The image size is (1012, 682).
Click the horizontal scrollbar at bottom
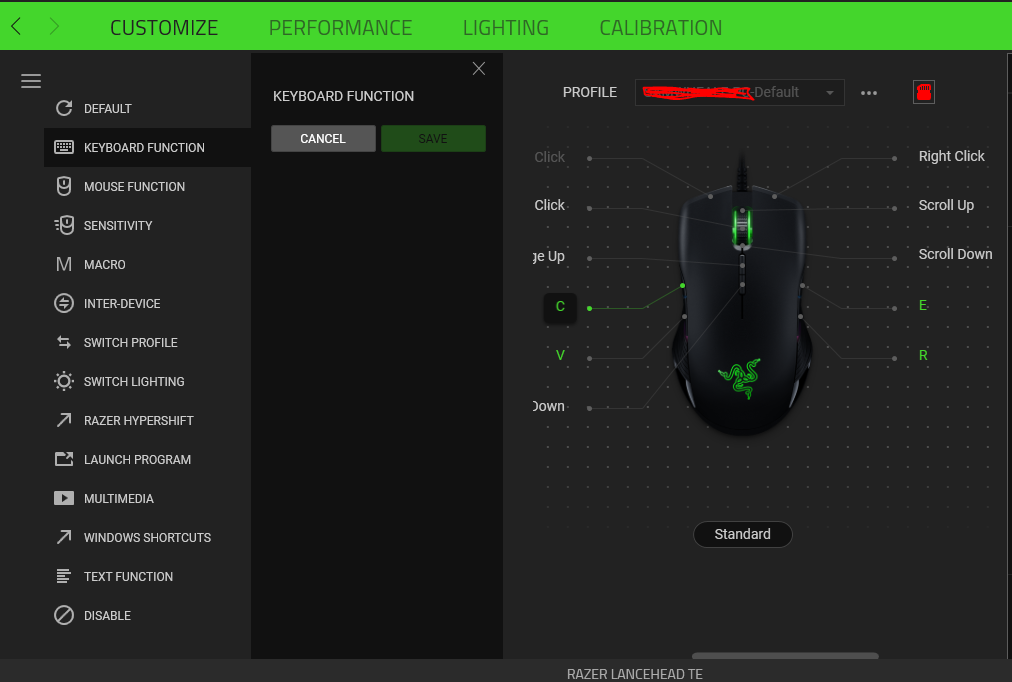point(785,656)
